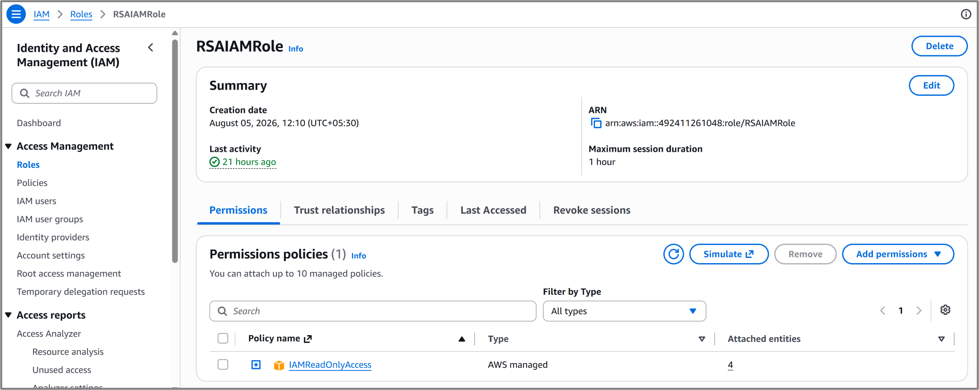The height and width of the screenshot is (390, 979).
Task: Open Identity providers in the sidebar
Action: (x=53, y=237)
